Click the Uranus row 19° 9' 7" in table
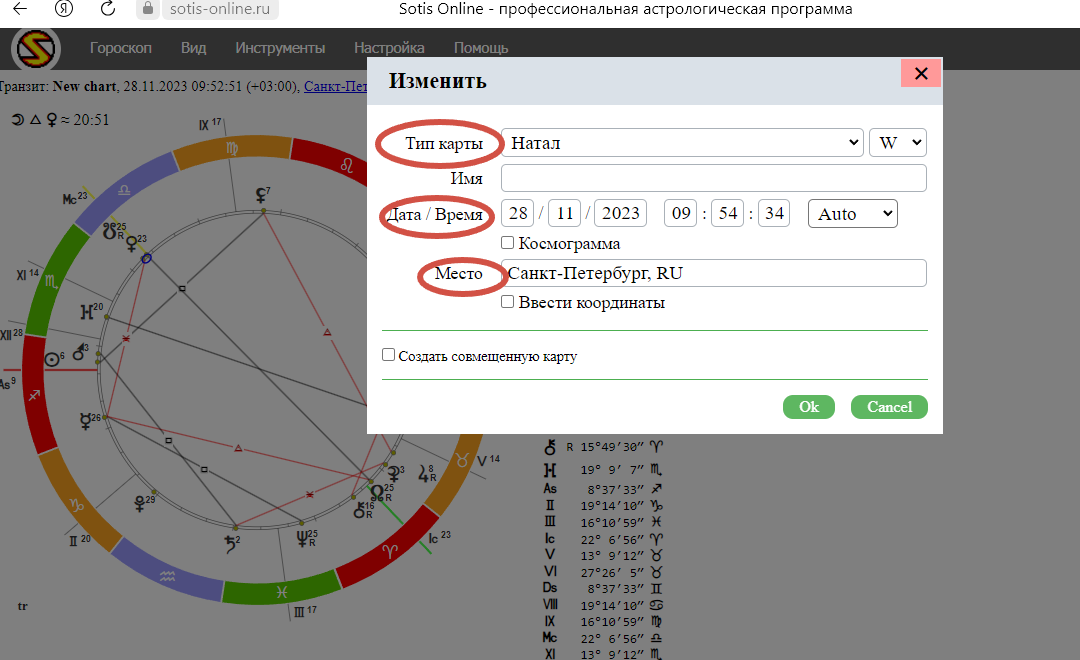 (x=603, y=470)
